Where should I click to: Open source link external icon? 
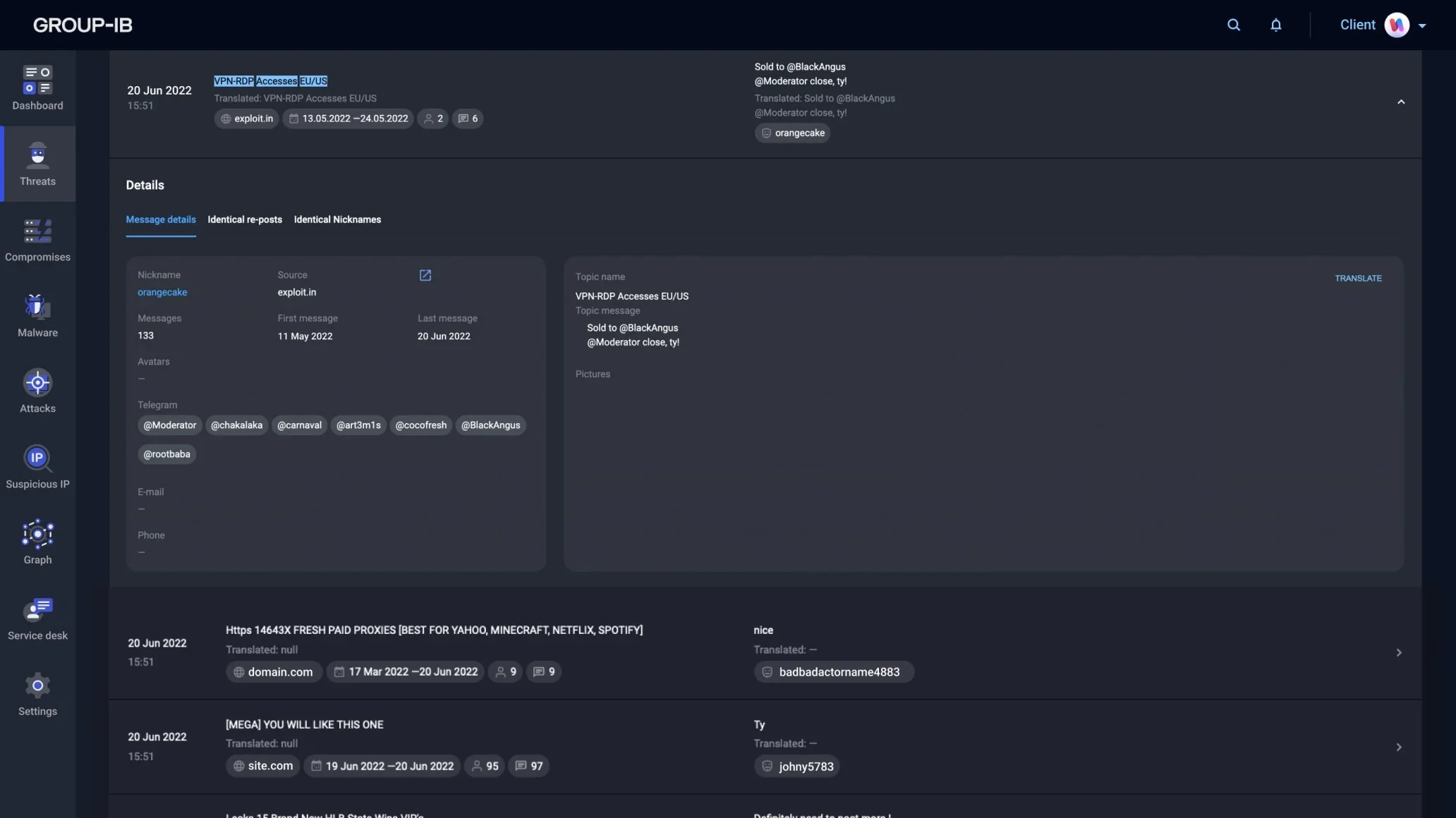(x=425, y=275)
